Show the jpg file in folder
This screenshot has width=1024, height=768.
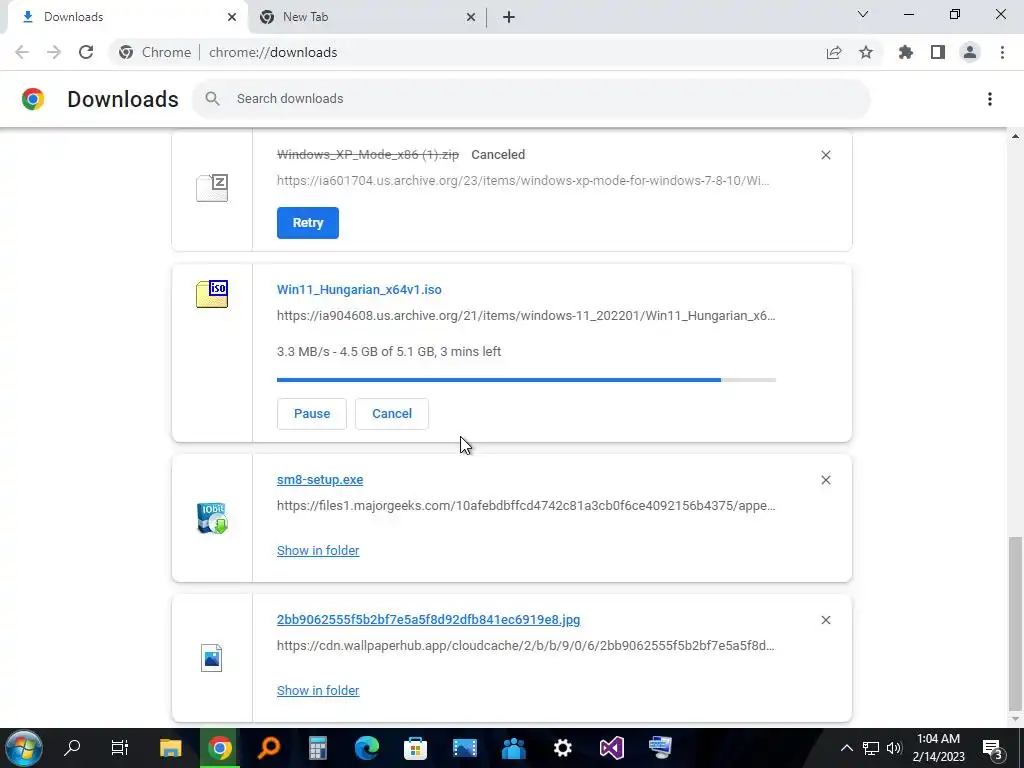(x=318, y=690)
